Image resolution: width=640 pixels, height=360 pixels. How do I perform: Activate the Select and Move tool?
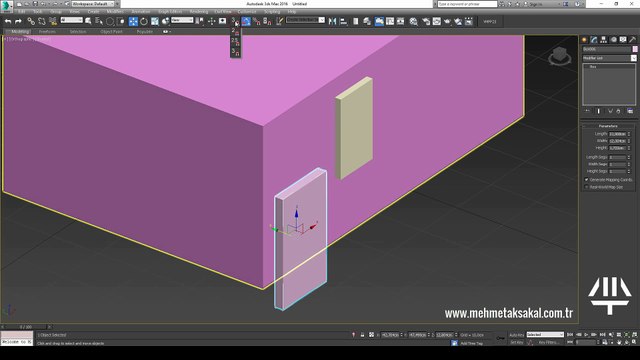[133, 21]
